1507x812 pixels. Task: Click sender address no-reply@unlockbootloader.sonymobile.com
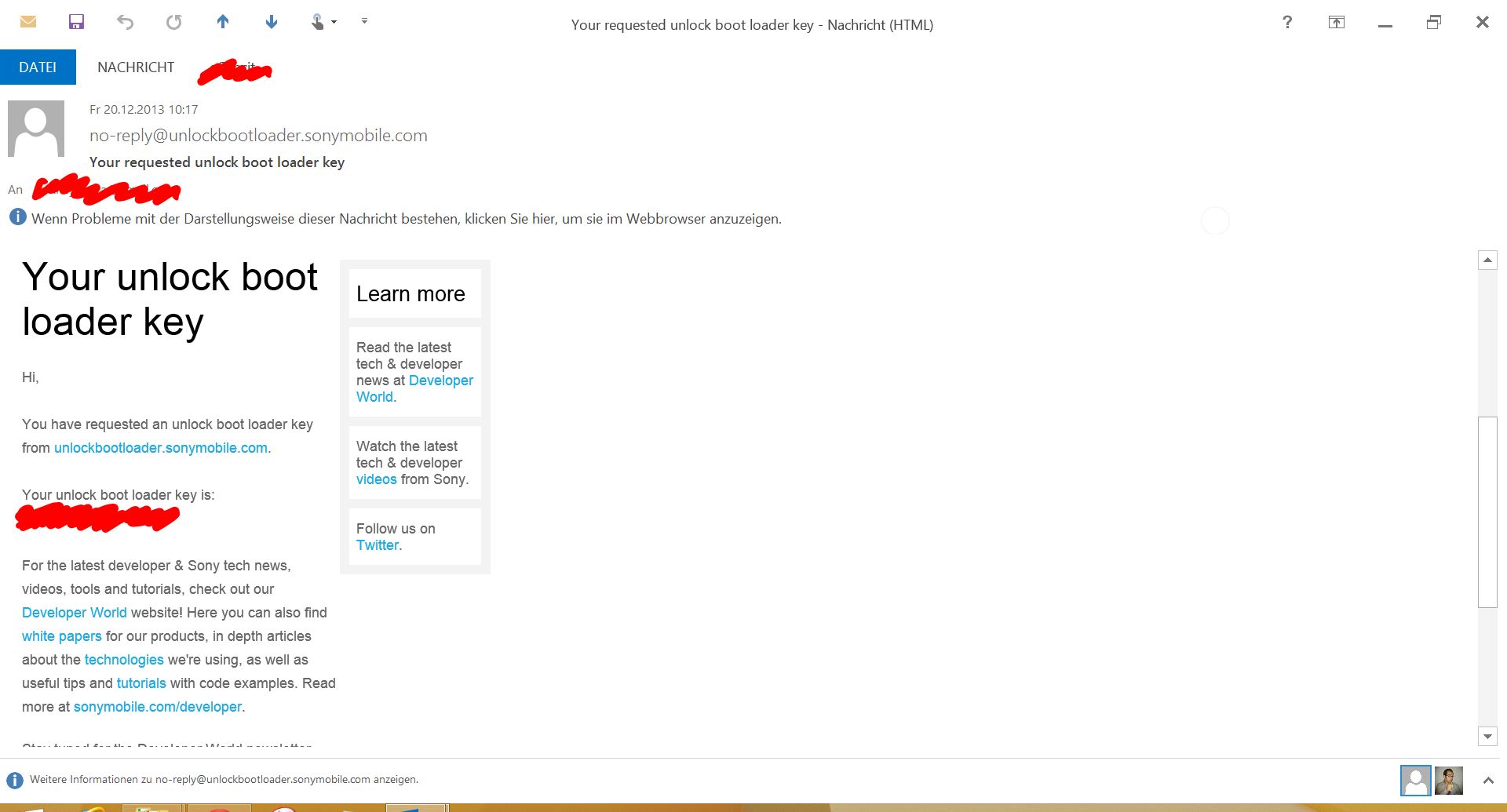[258, 135]
